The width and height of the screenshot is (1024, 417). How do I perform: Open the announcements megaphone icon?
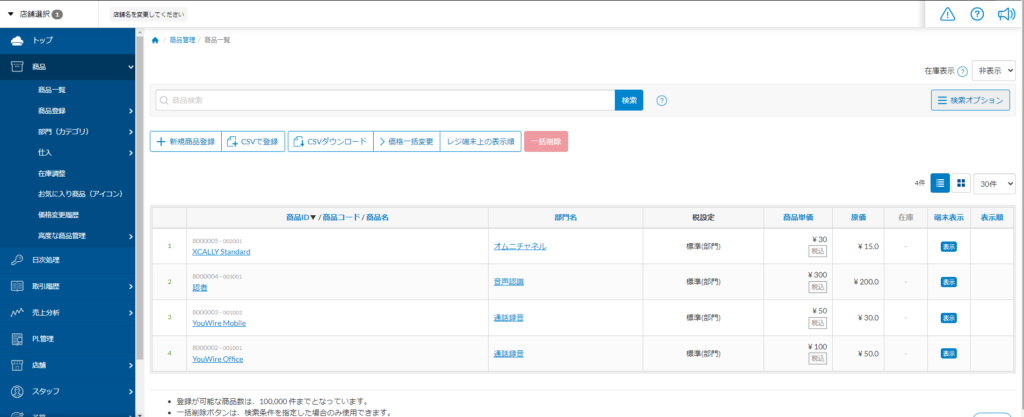tap(1006, 14)
